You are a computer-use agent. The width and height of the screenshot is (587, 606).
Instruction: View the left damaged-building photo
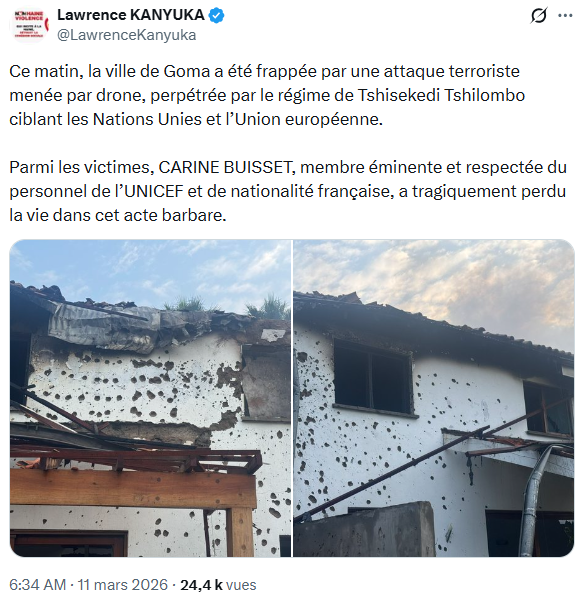pos(150,398)
